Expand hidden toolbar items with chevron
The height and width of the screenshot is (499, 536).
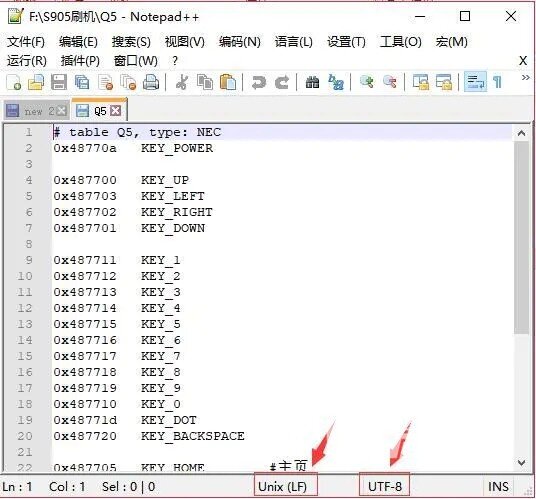click(525, 78)
